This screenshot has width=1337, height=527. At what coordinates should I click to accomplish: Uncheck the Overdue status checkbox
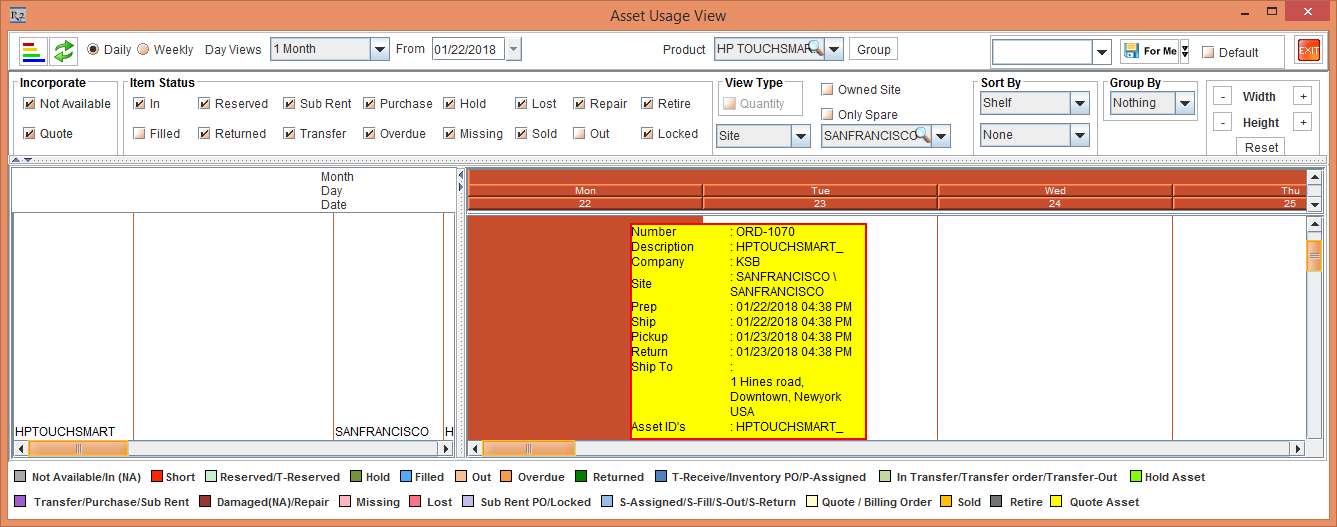coord(370,133)
